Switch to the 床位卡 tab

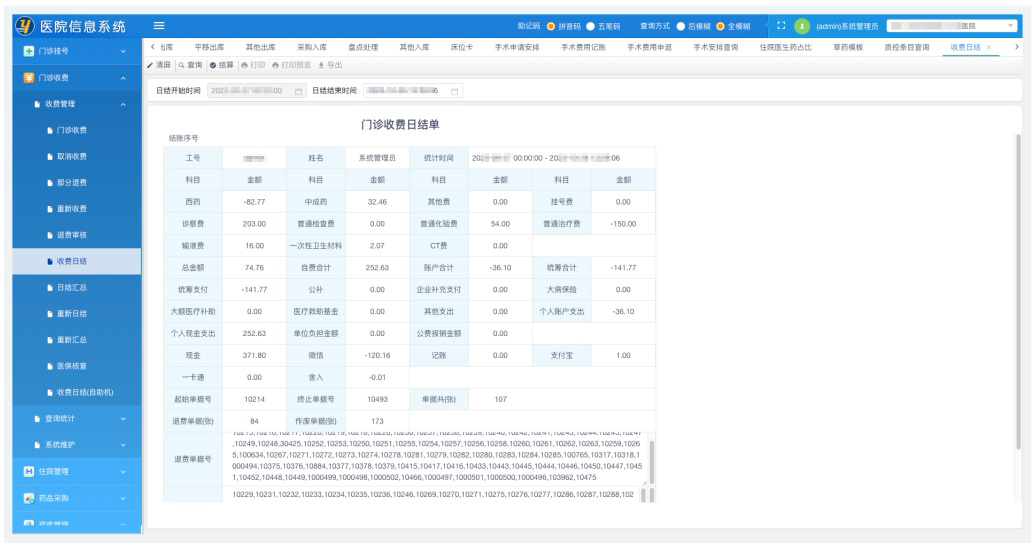pyautogui.click(x=462, y=47)
